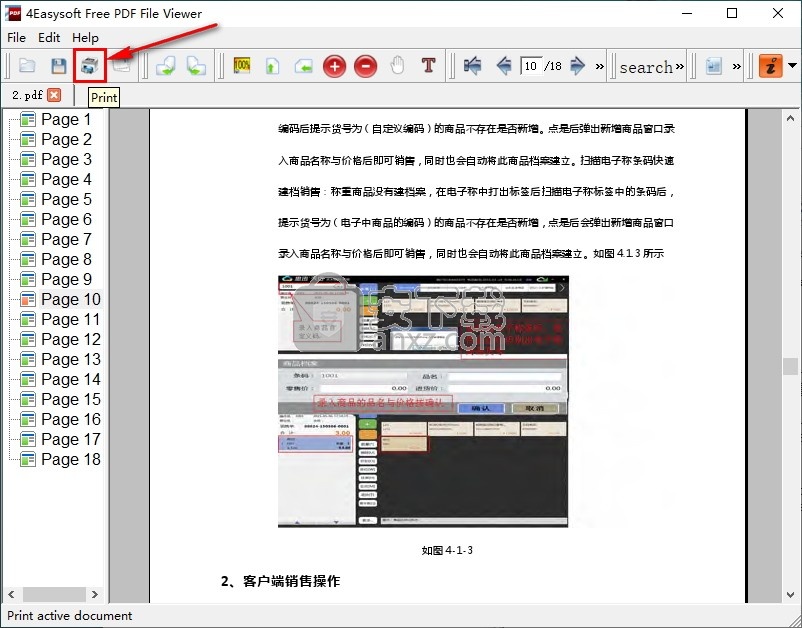Go to first page arrow icon
Viewport: 802px width, 628px height.
(x=472, y=65)
